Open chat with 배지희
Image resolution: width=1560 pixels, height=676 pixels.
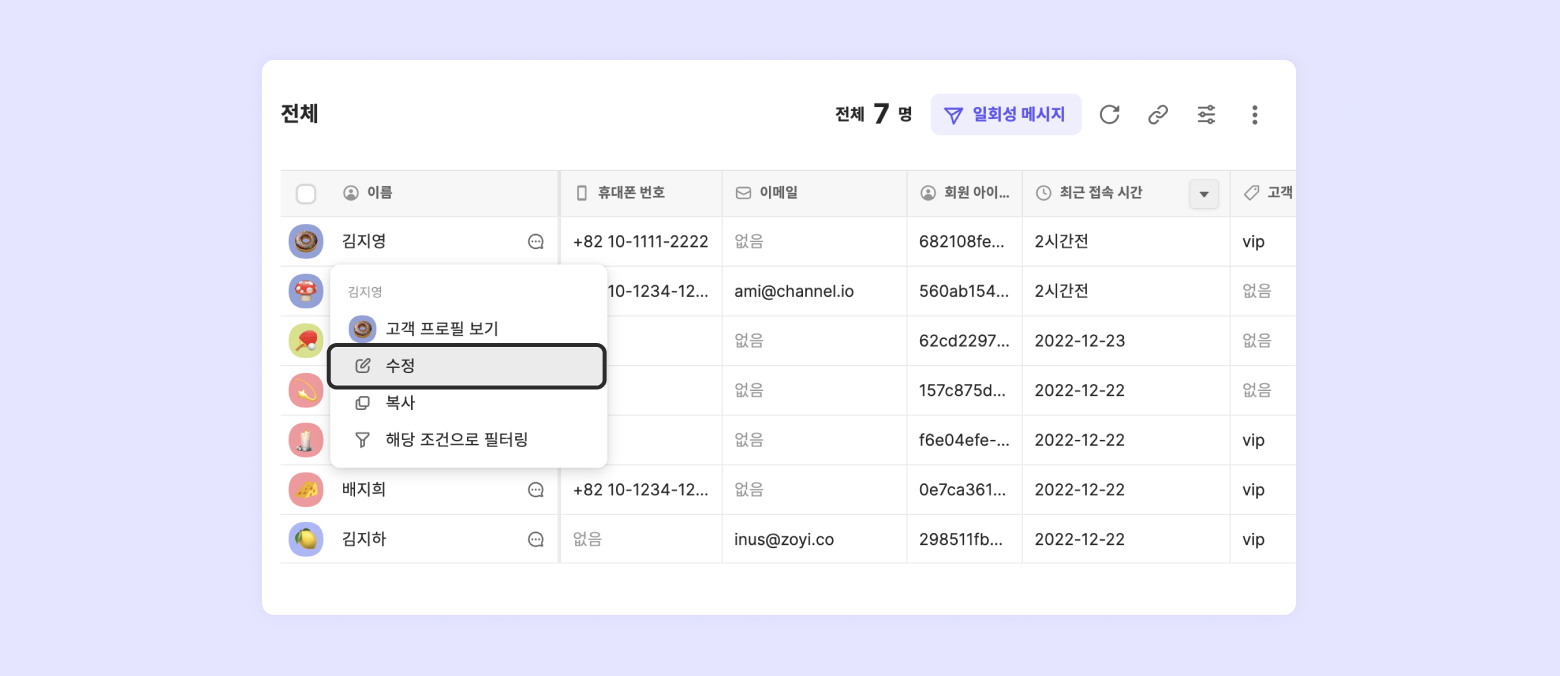536,490
